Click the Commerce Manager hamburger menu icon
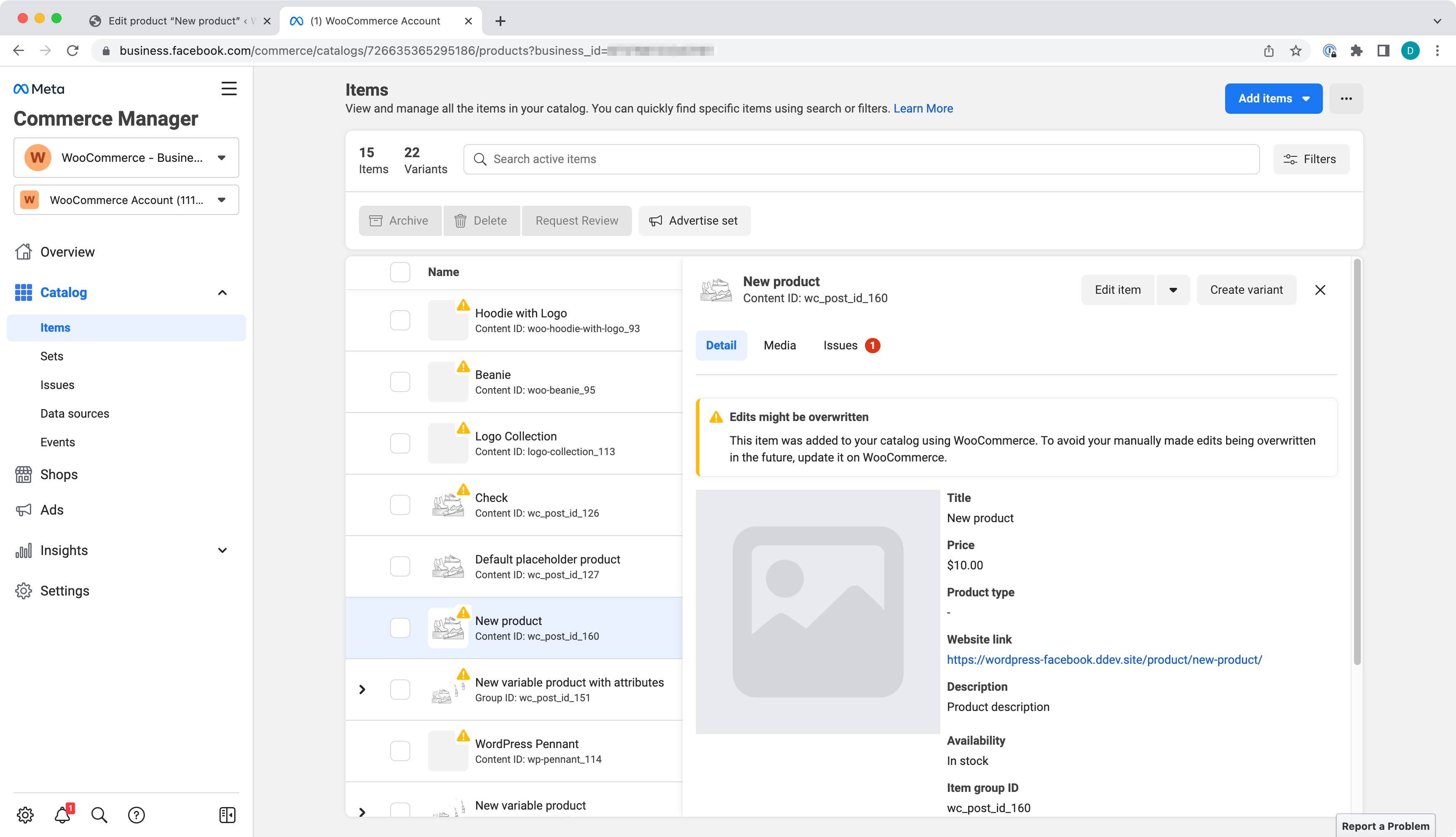Image resolution: width=1456 pixels, height=837 pixels. [229, 89]
